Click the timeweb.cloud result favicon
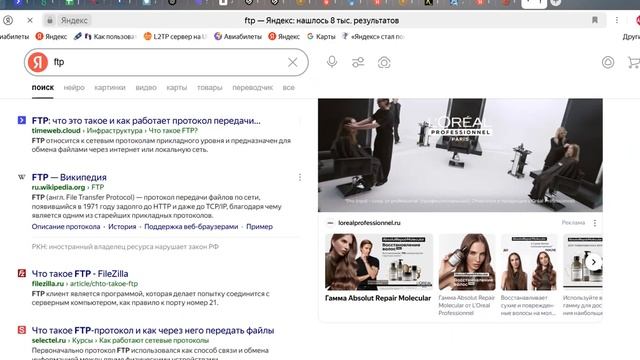640x360 pixels. pos(22,120)
